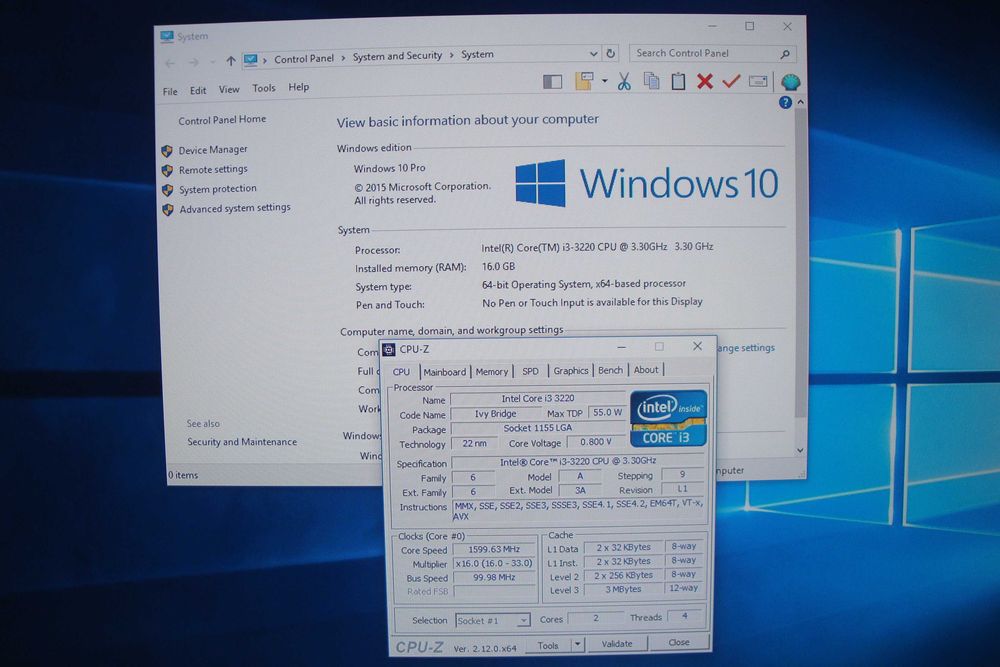Click the CPU-Z title bar icon

point(388,349)
